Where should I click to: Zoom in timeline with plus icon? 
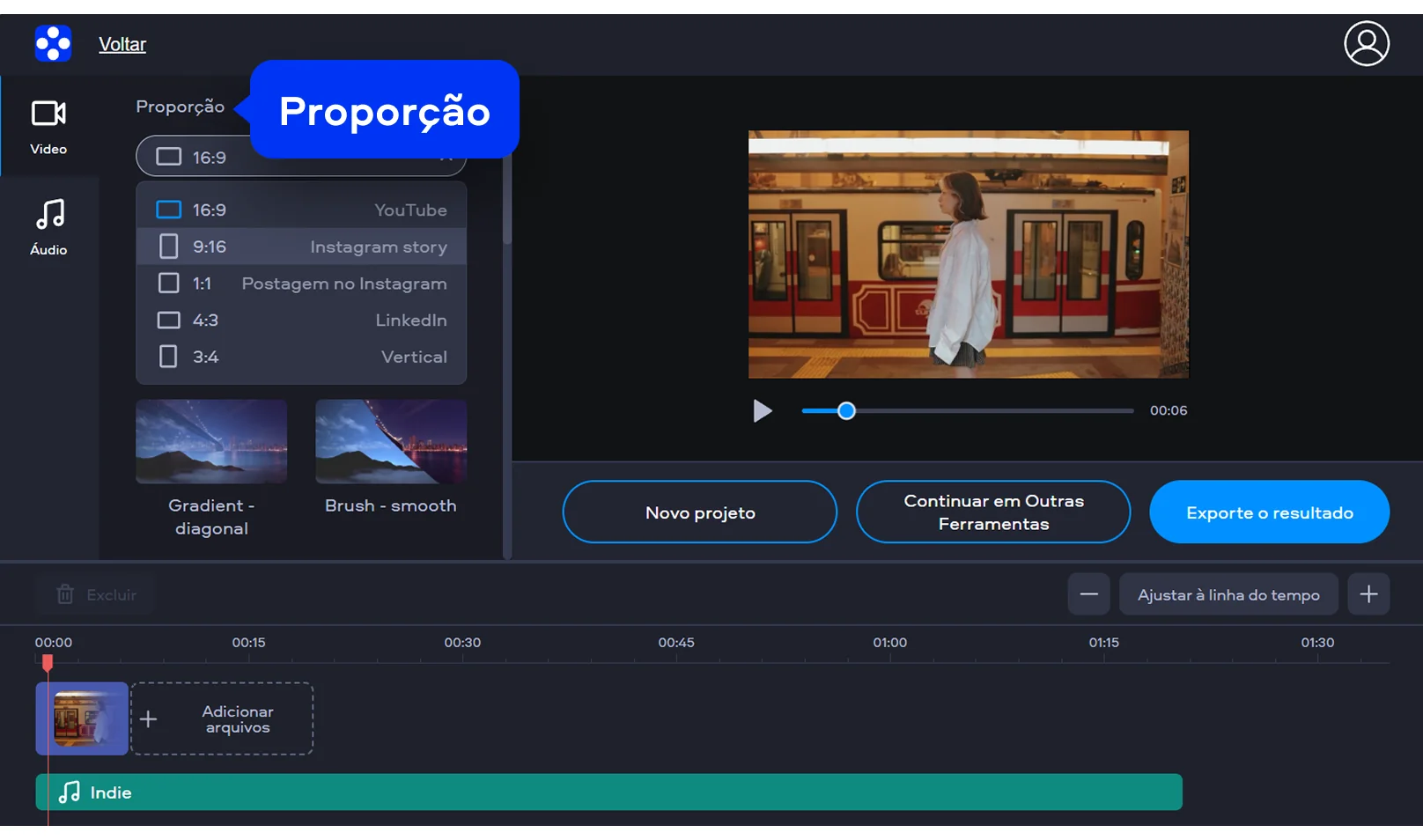coord(1368,594)
